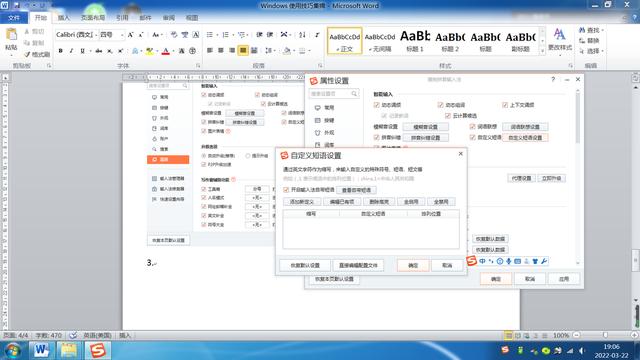Show paragraph marks icon in Word
Image resolution: width=640 pixels, height=360 pixels.
click(317, 35)
